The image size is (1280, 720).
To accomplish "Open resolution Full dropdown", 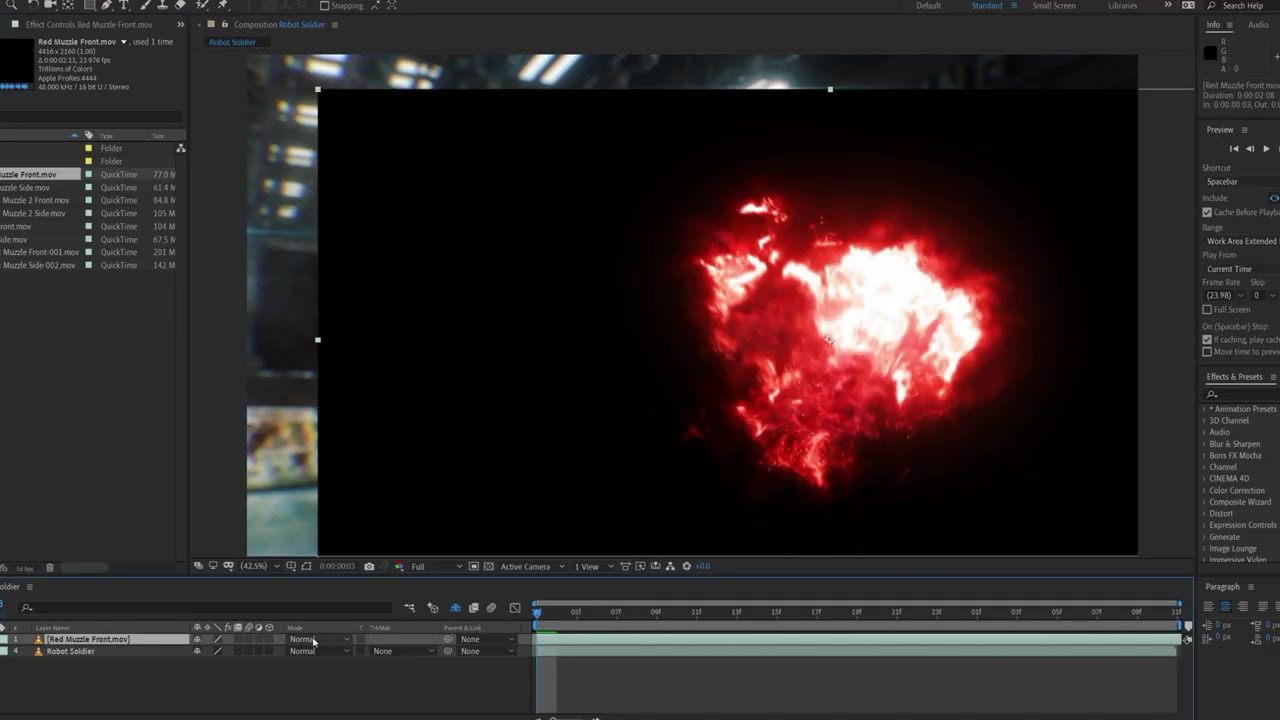I will [x=436, y=566].
